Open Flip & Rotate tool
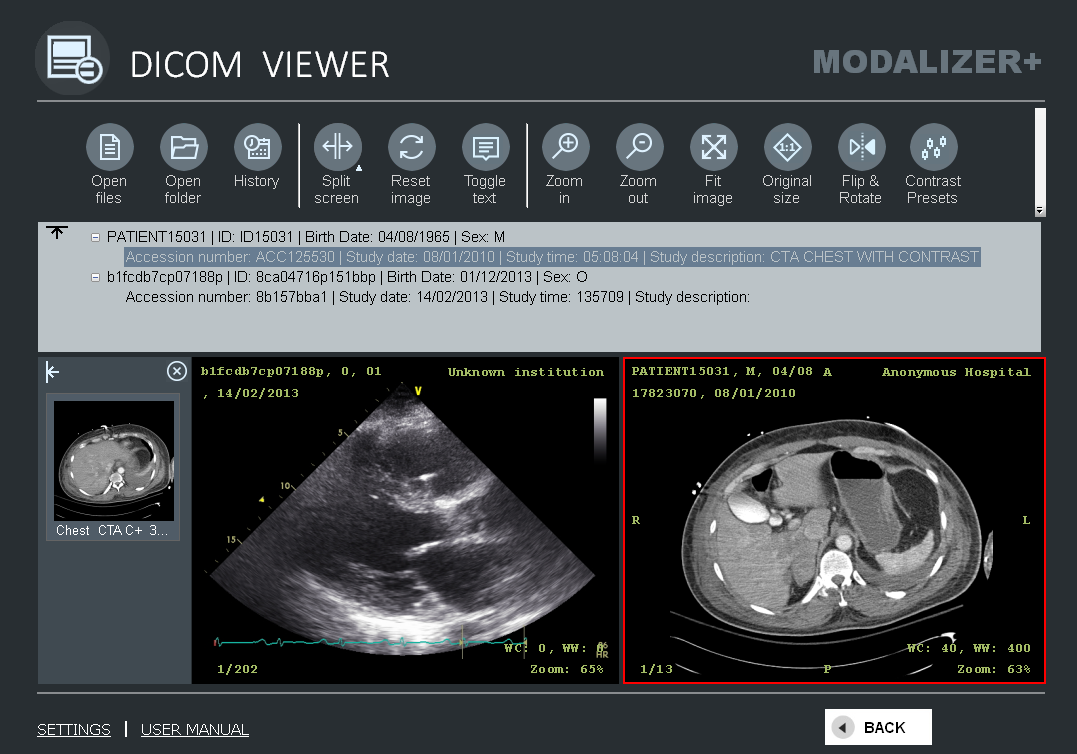The width and height of the screenshot is (1077, 754). click(x=861, y=148)
